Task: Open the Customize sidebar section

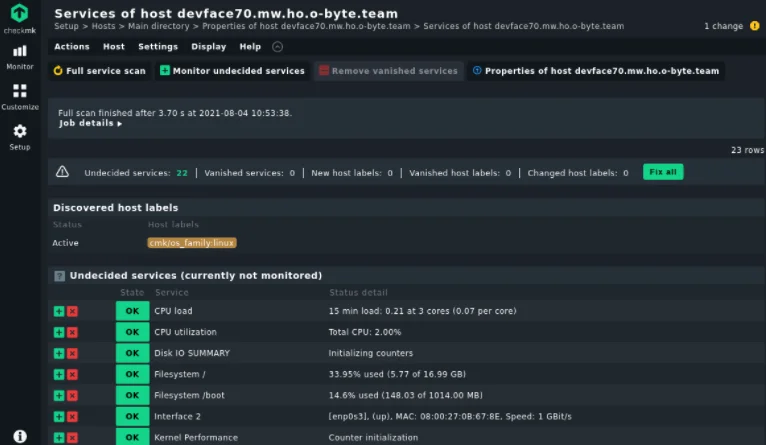Action: tap(19, 96)
